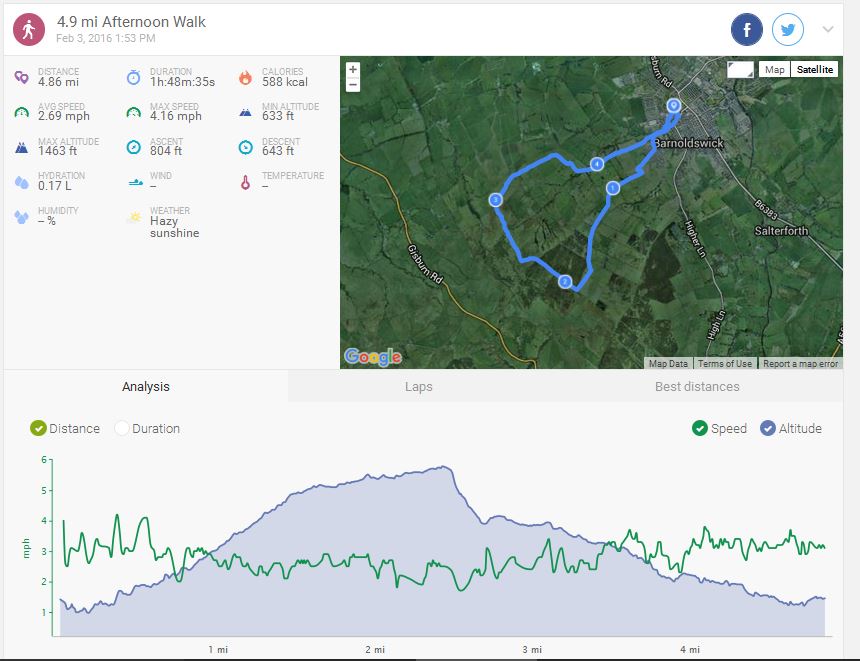Click the walking activity icon
The height and width of the screenshot is (661, 860).
28,30
